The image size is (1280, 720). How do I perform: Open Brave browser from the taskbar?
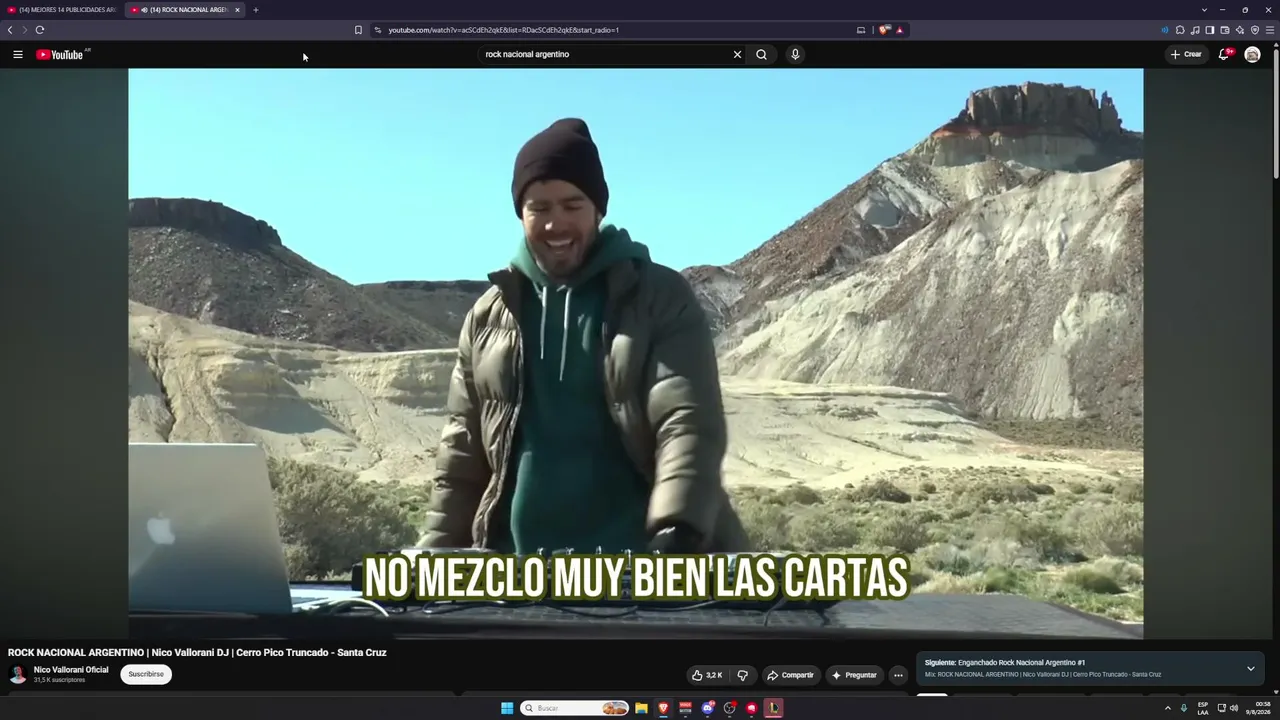[x=663, y=708]
